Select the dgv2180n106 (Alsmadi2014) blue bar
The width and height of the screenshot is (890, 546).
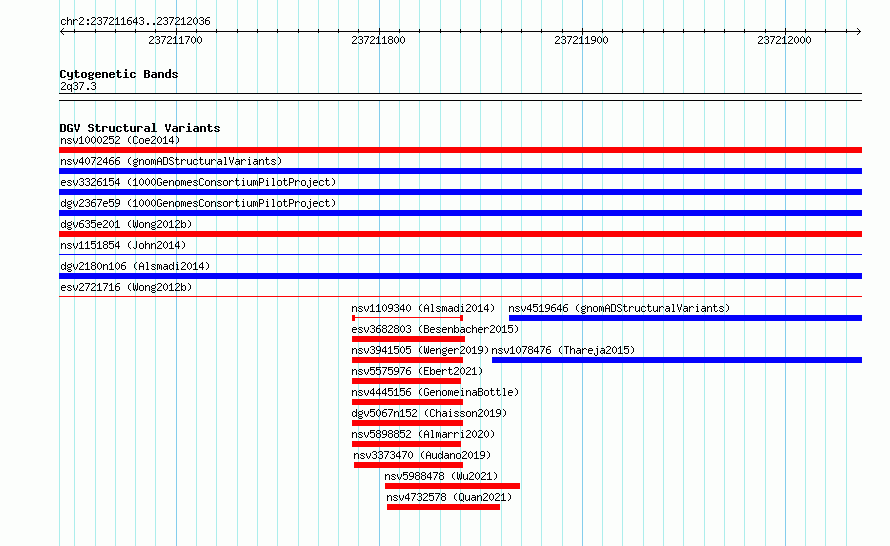[460, 276]
